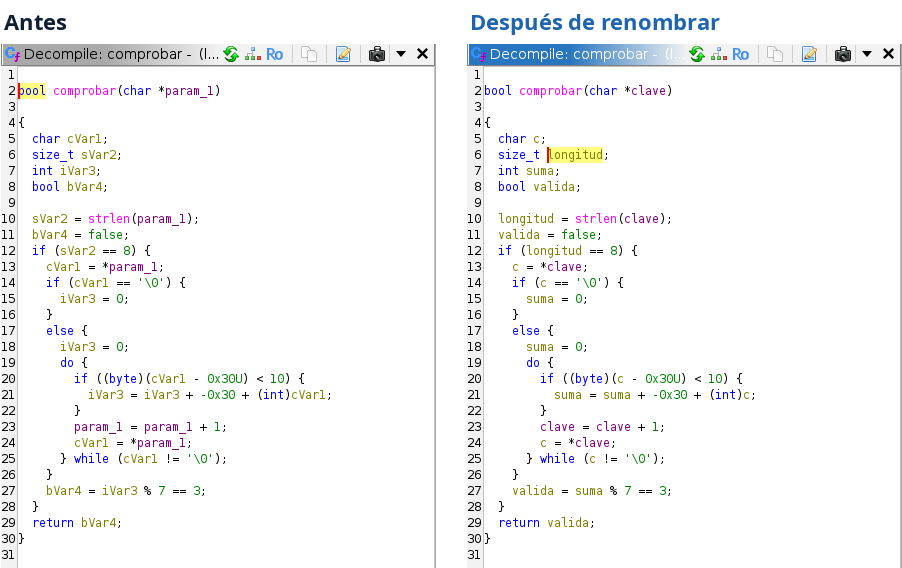Click '0x30U' constant on line 20 in Antes
This screenshot has width=902, height=568.
click(224, 379)
